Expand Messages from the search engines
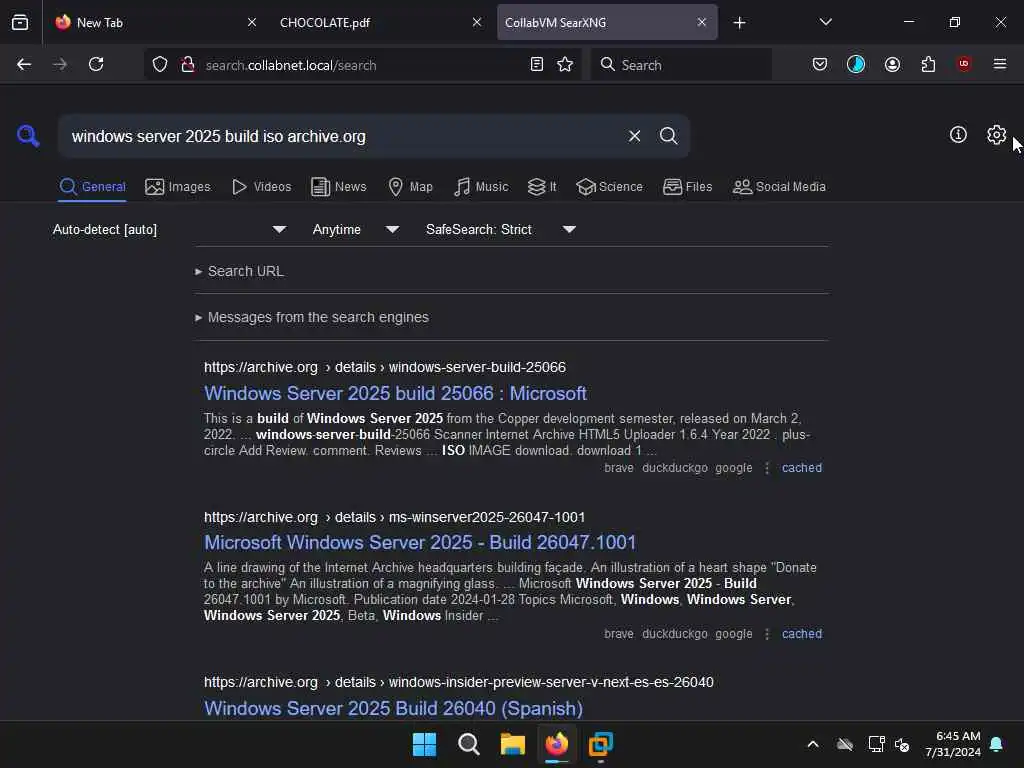The width and height of the screenshot is (1024, 768). coord(312,317)
